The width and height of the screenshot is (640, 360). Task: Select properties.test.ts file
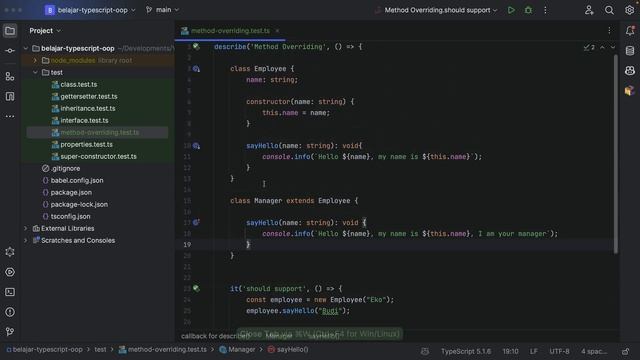coord(87,144)
